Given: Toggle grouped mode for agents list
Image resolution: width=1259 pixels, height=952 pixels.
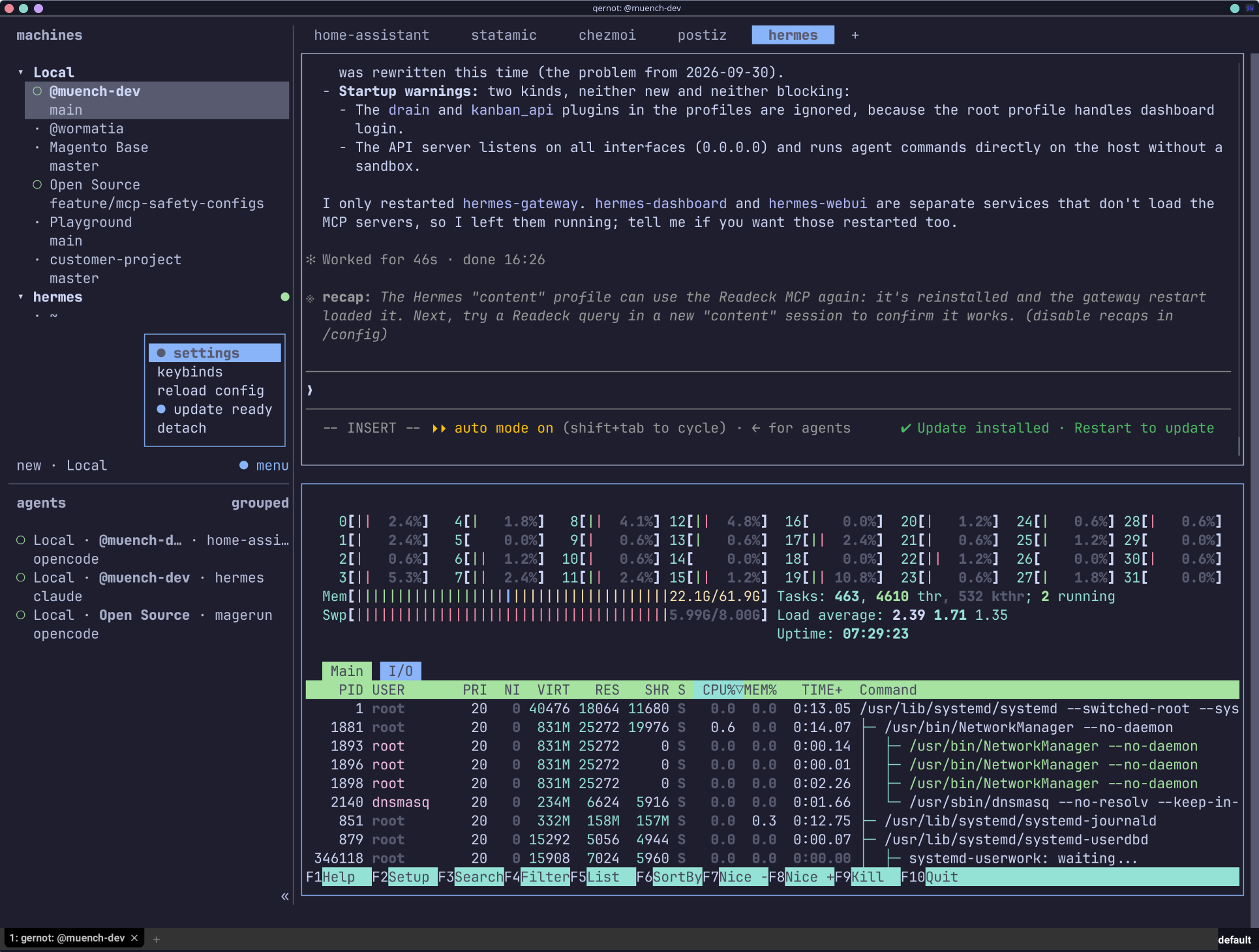Looking at the screenshot, I should click(x=260, y=503).
